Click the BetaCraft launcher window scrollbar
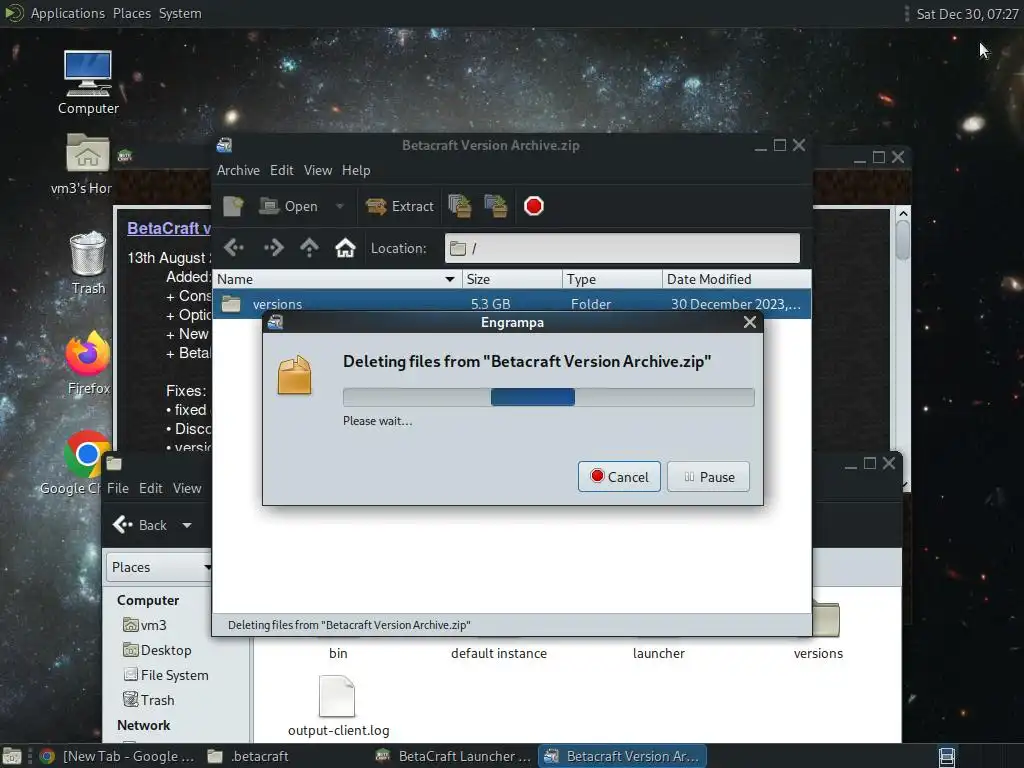The width and height of the screenshot is (1024, 768). click(903, 242)
